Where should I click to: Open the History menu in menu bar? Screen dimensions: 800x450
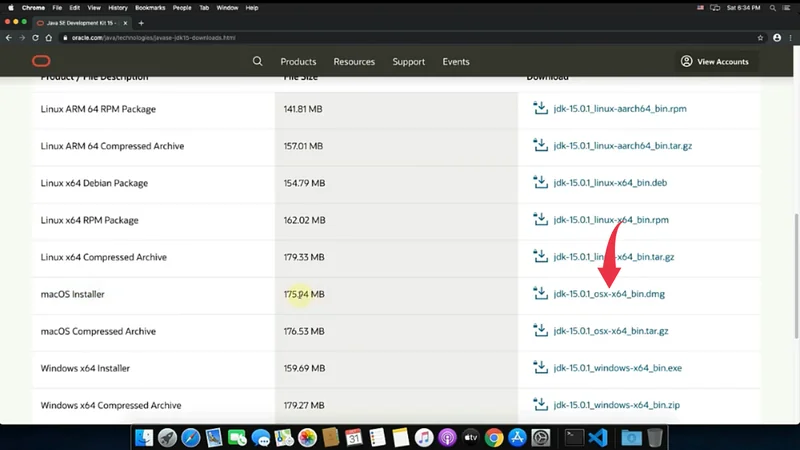pyautogui.click(x=117, y=7)
